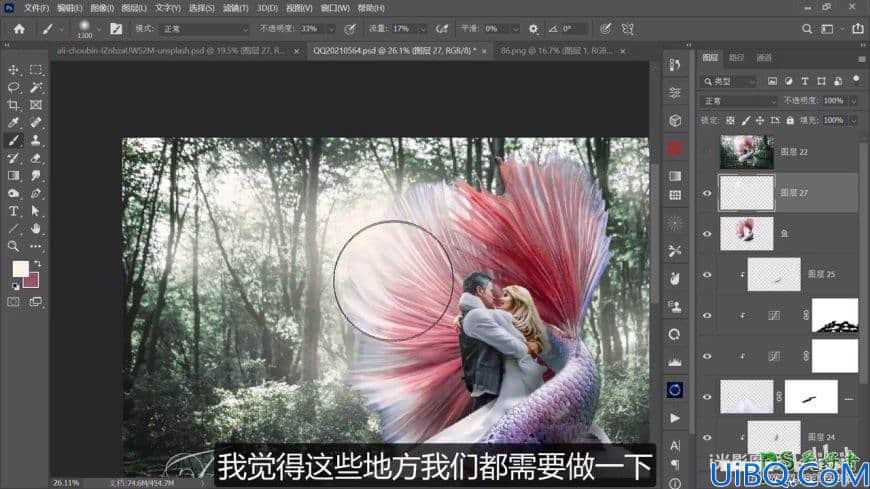Select the Clone Stamp tool
Image resolution: width=870 pixels, height=489 pixels.
click(x=36, y=140)
